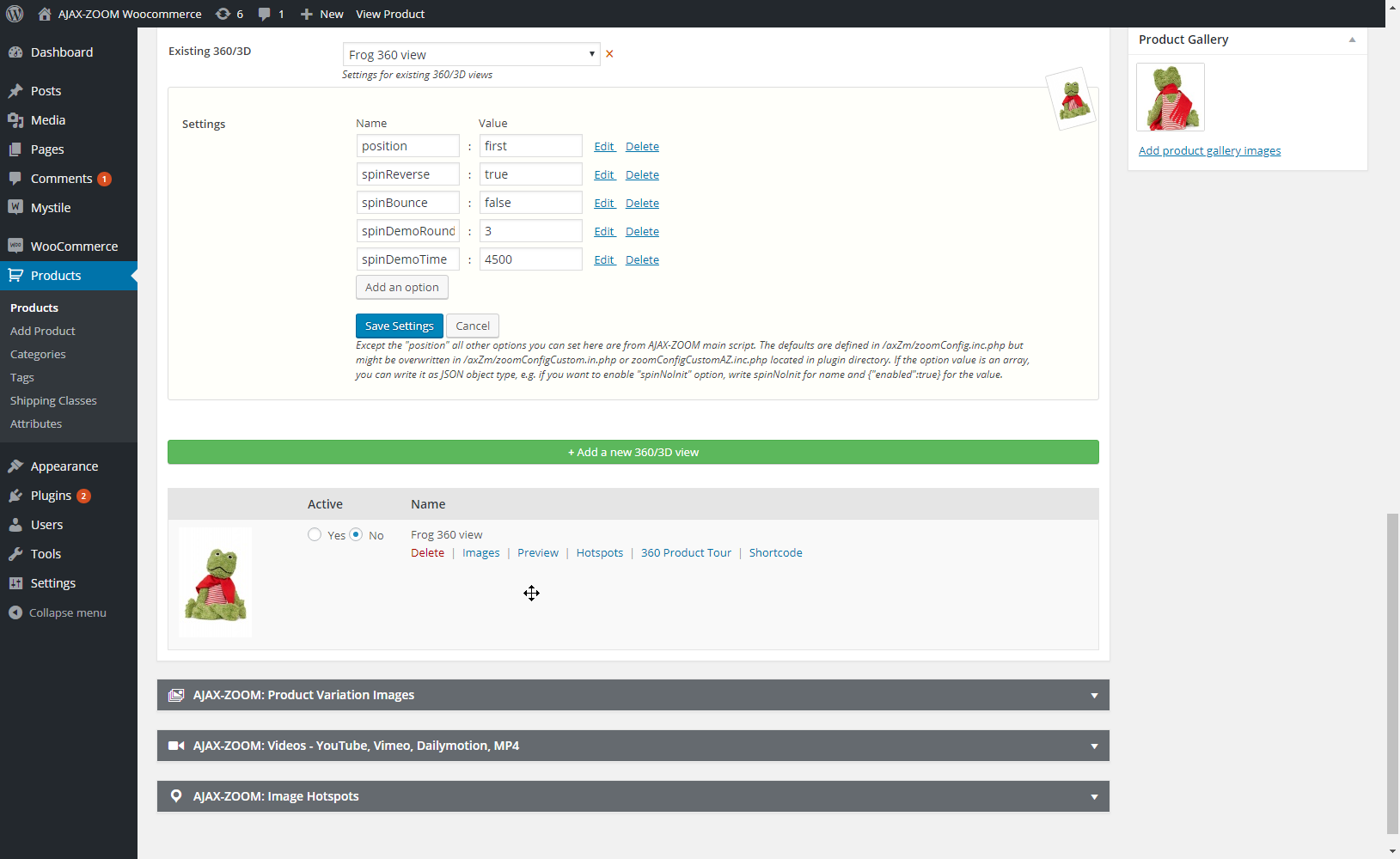Remove Frog 360 view with red X
The height and width of the screenshot is (859, 1400).
tap(609, 54)
